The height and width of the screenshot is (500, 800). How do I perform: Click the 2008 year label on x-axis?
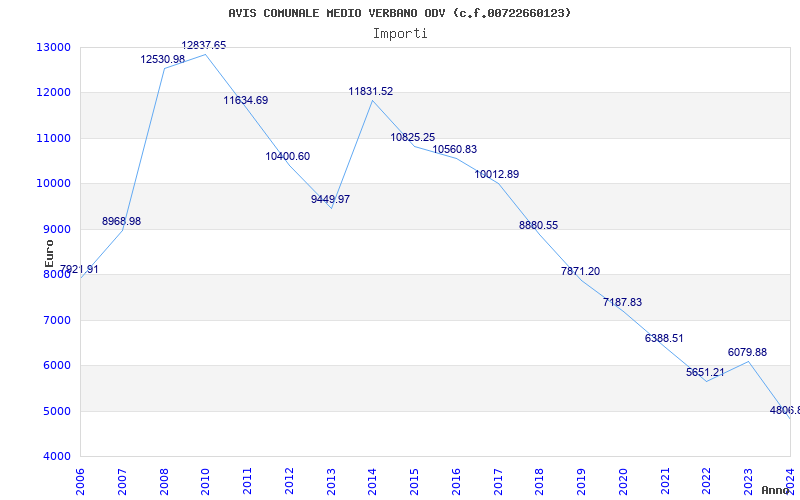pos(164,481)
